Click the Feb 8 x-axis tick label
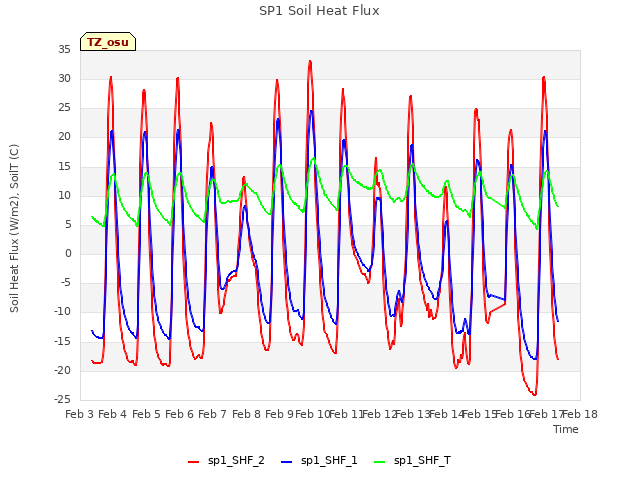The width and height of the screenshot is (640, 480). (246, 414)
